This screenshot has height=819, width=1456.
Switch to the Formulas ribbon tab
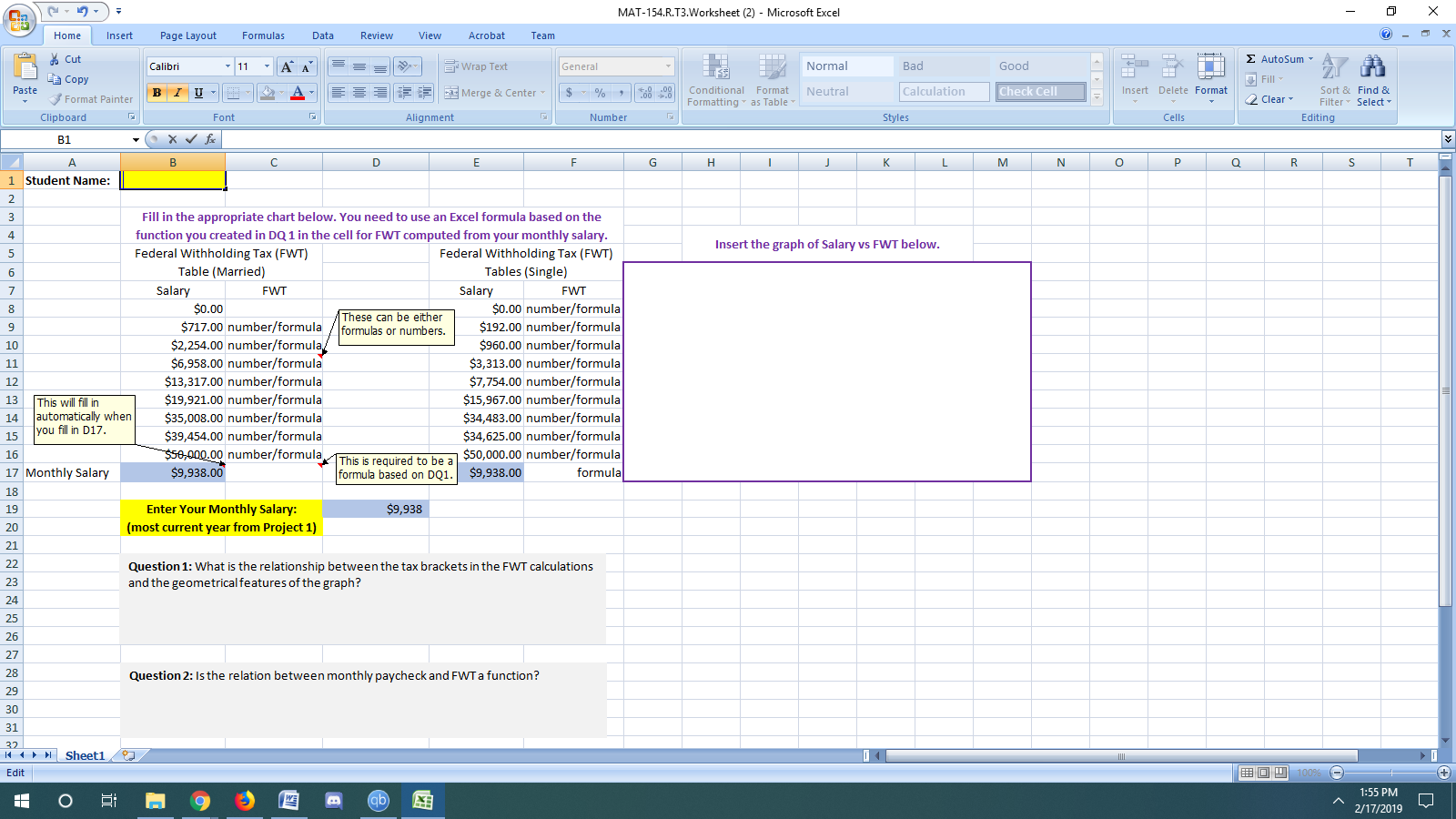click(x=263, y=35)
